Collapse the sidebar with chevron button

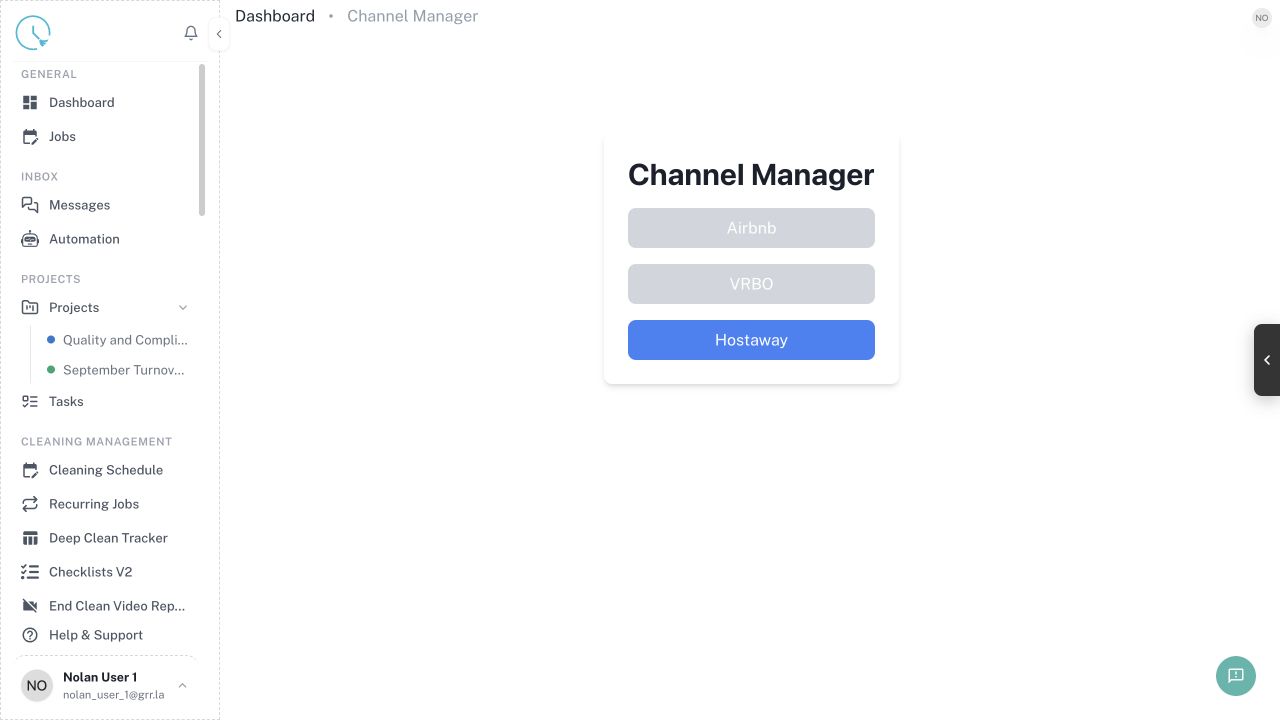pos(219,34)
